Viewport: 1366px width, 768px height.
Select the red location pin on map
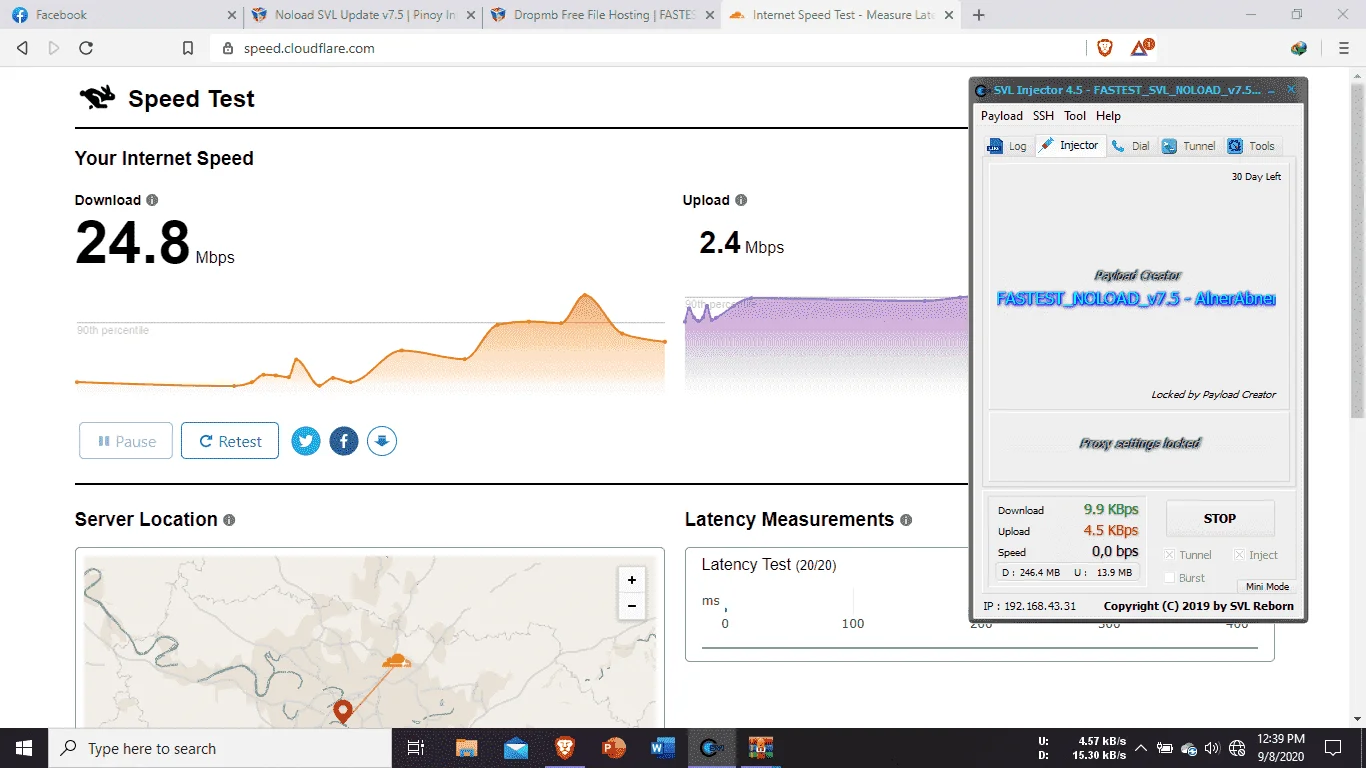click(x=343, y=711)
